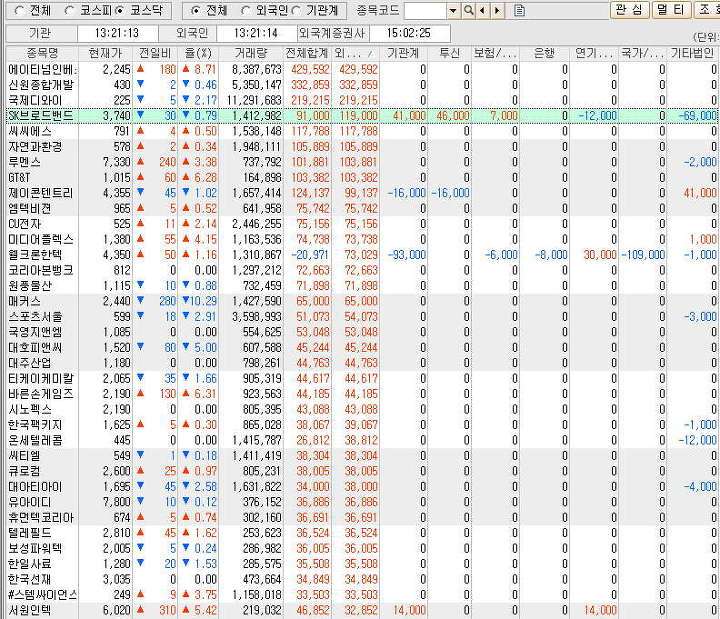The image size is (720, 619).
Task: Select the highlighted SK브로드밴드 row
Action: pos(363,116)
